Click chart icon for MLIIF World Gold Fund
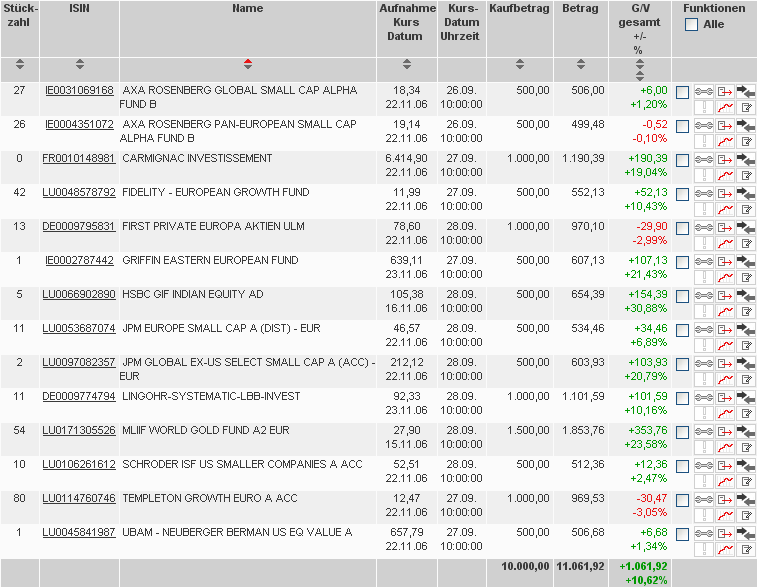This screenshot has height=587, width=757. pyautogui.click(x=725, y=447)
